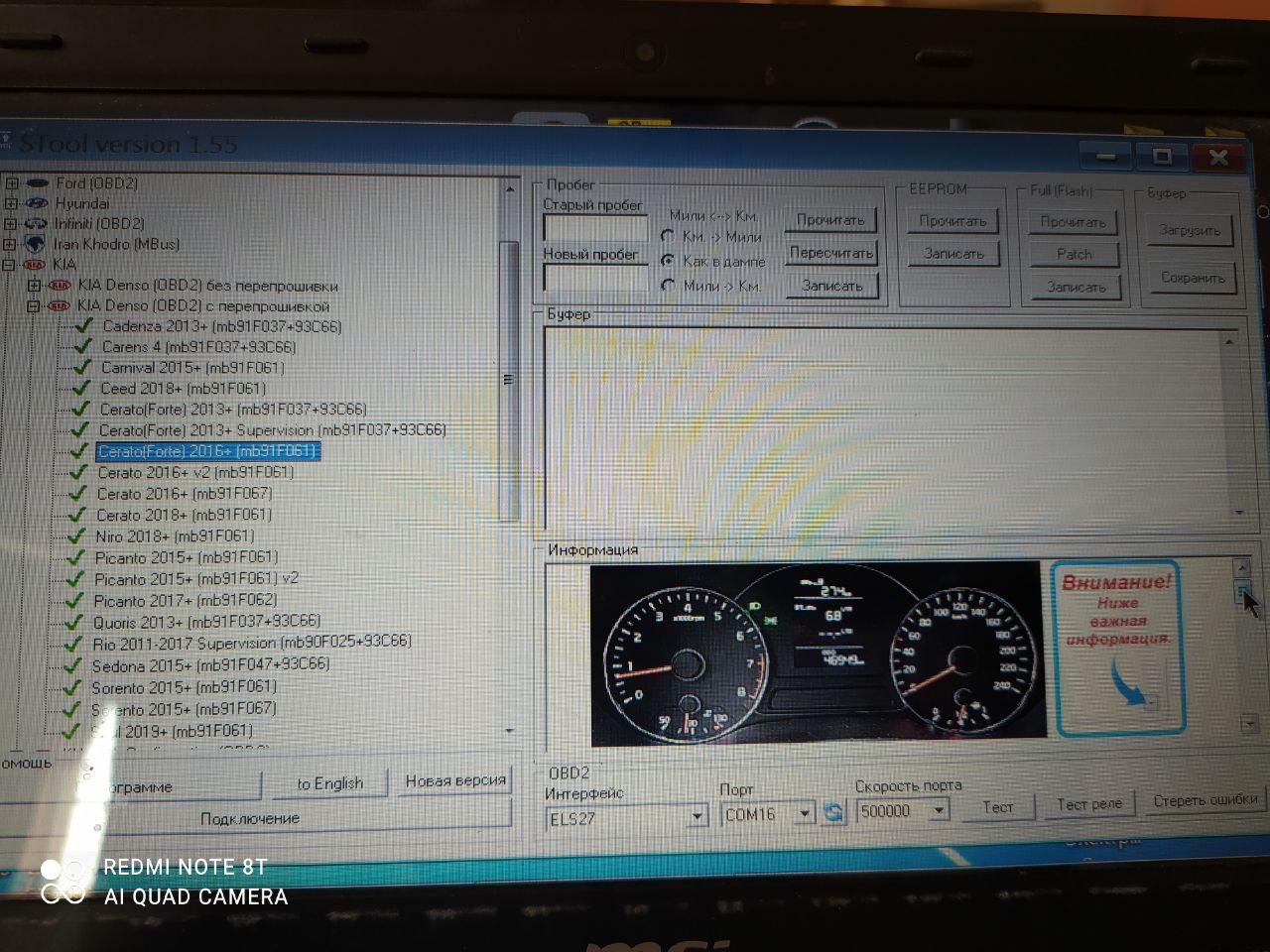Click the Hyundai logo icon

(x=37, y=203)
